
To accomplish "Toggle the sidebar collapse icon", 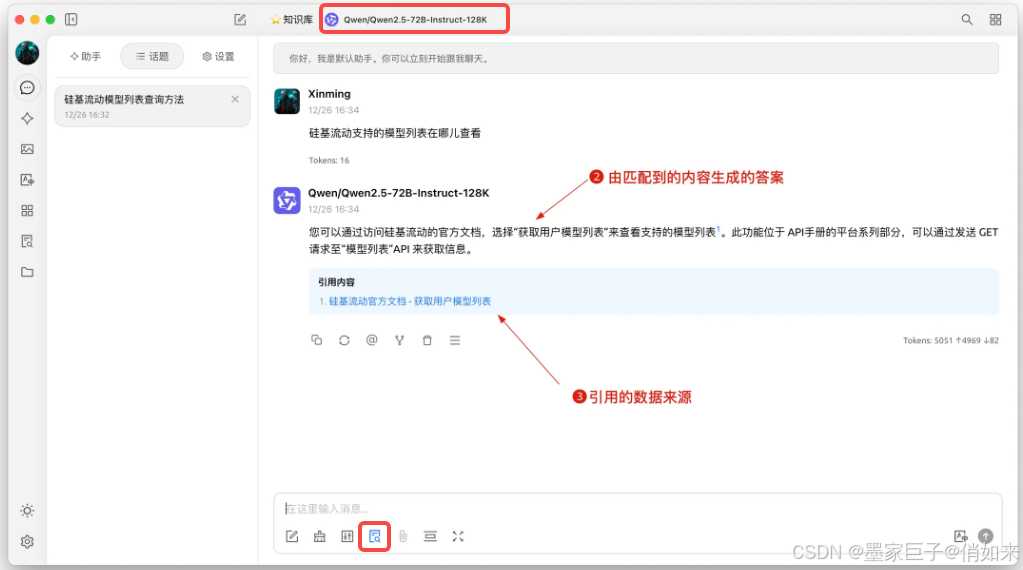I will pos(71,20).
